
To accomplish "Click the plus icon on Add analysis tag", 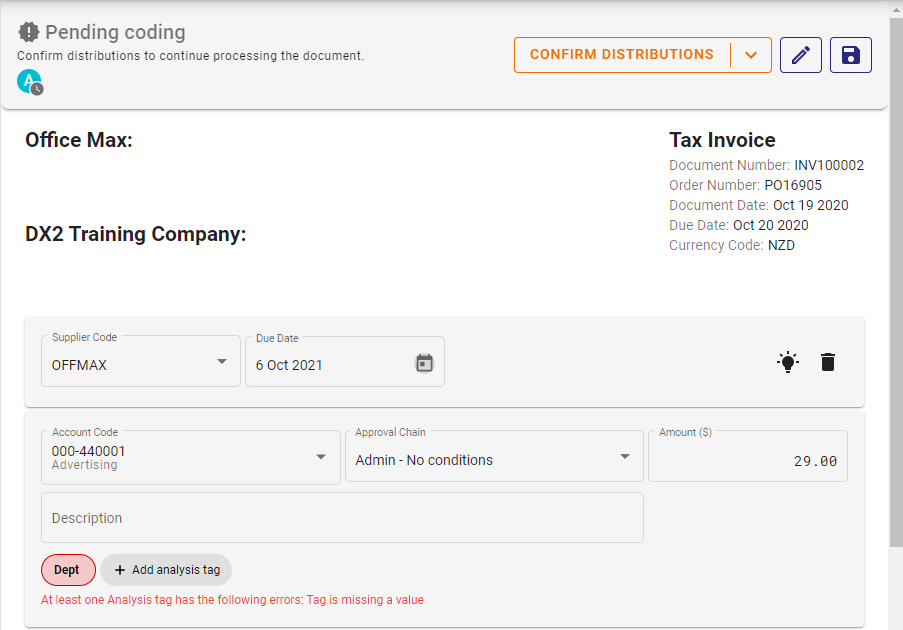I will pyautogui.click(x=118, y=569).
